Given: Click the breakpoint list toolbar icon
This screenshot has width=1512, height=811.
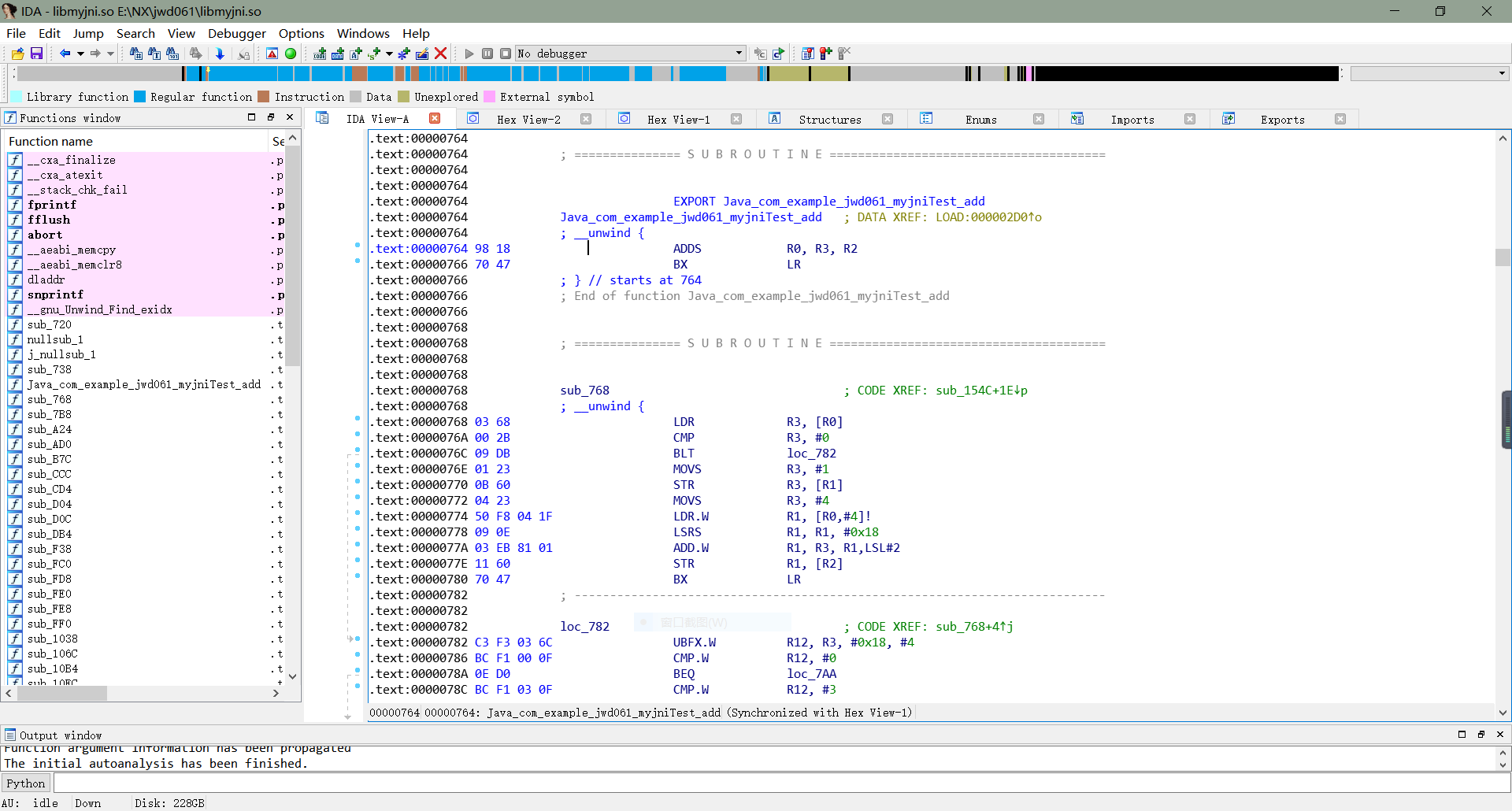Looking at the screenshot, I should coord(807,54).
